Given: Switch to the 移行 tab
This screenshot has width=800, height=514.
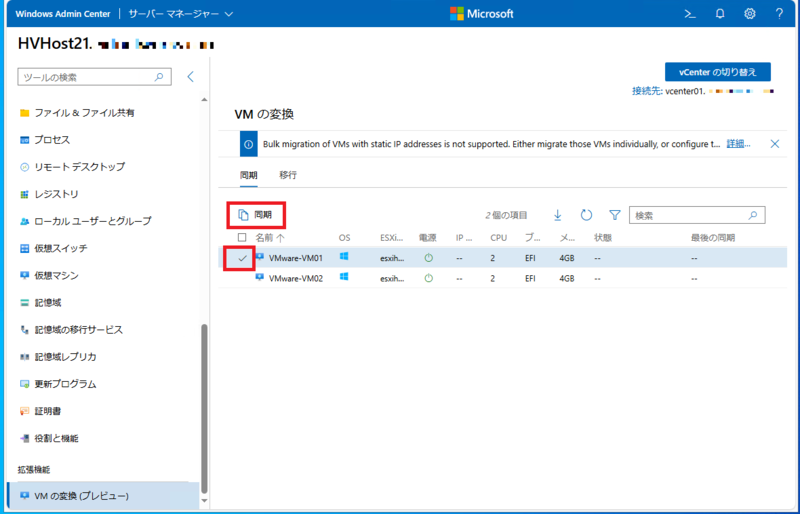Looking at the screenshot, I should [288, 175].
